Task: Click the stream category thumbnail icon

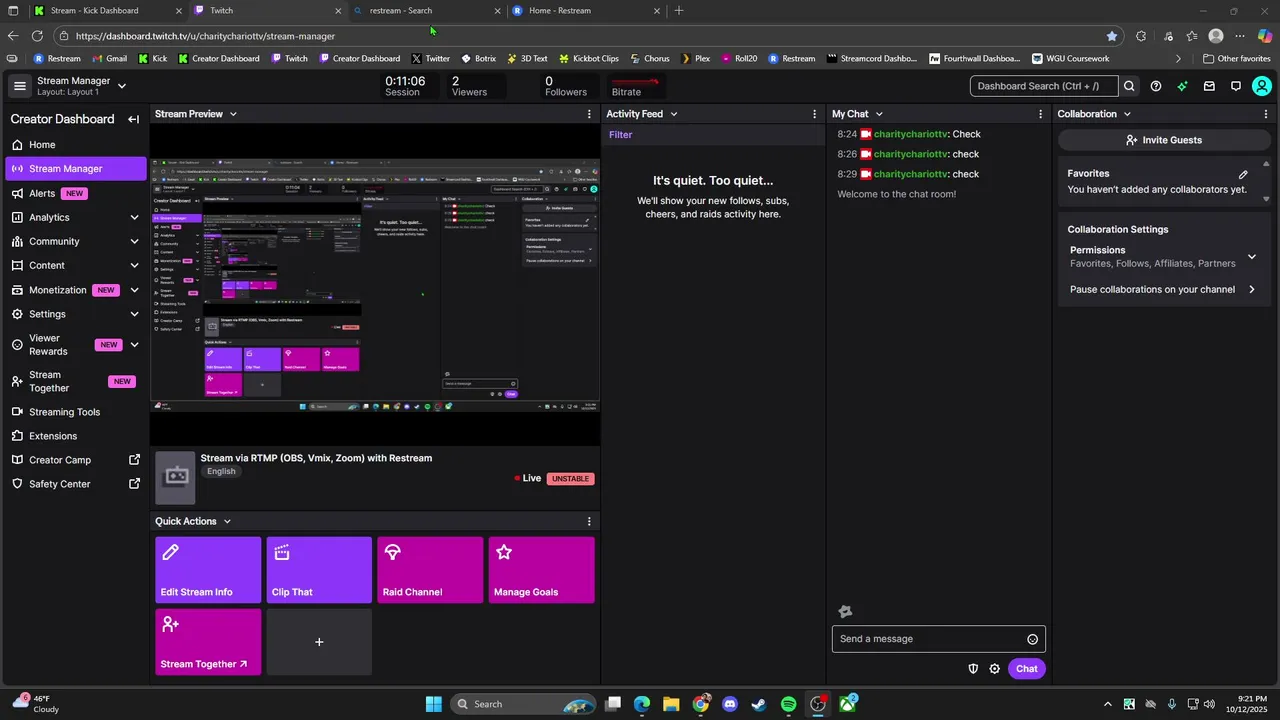Action: tap(176, 476)
